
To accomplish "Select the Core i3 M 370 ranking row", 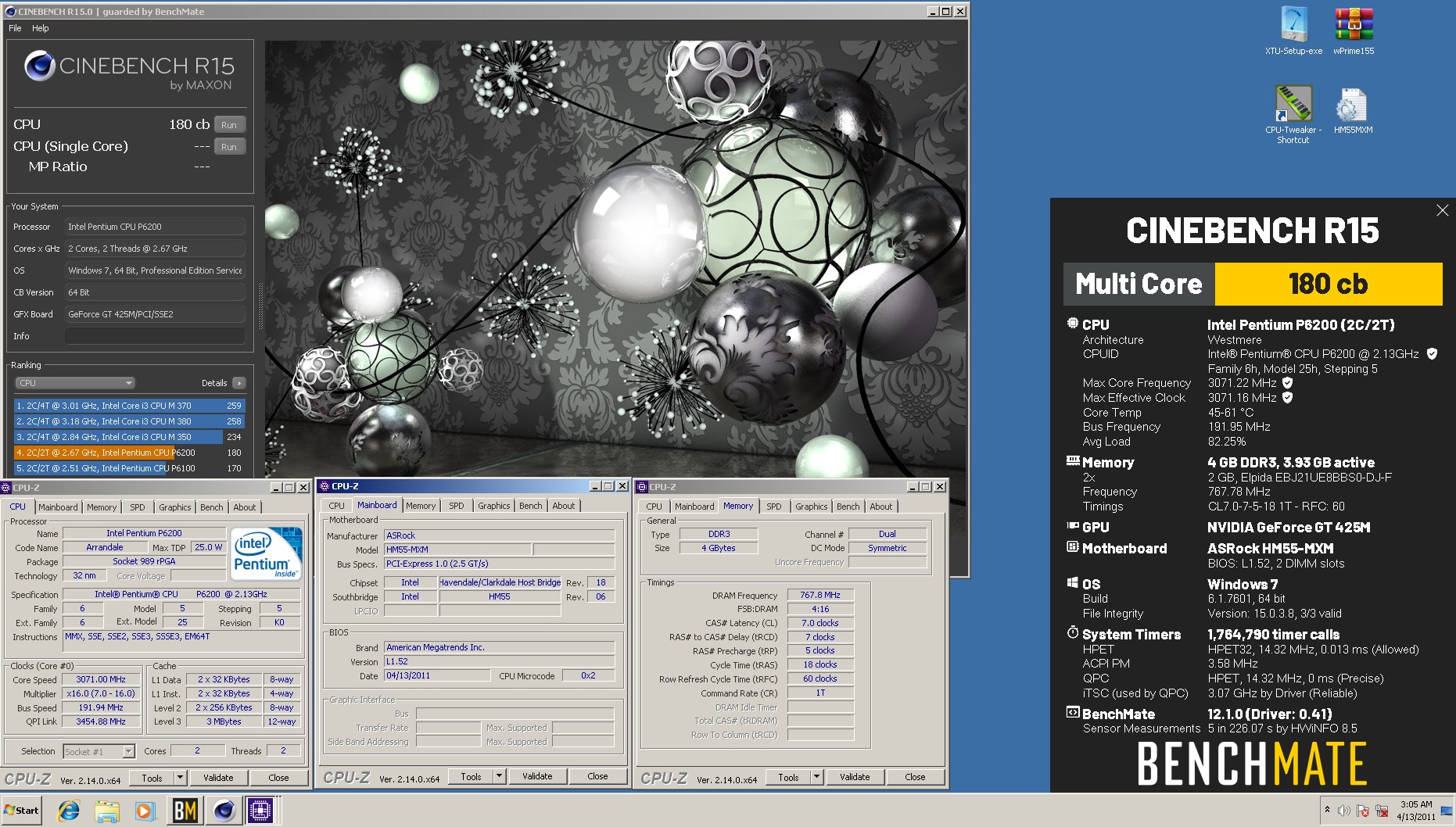I will pyautogui.click(x=129, y=406).
